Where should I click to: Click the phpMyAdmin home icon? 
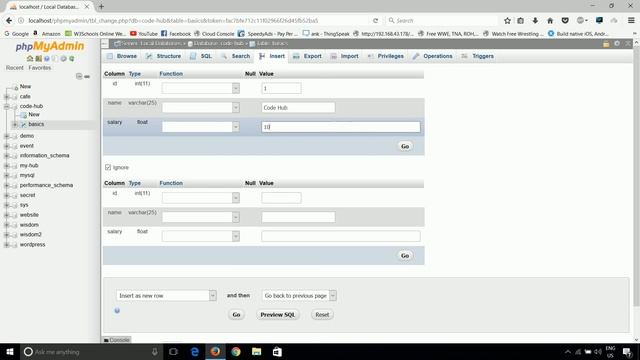pyautogui.click(x=30, y=59)
